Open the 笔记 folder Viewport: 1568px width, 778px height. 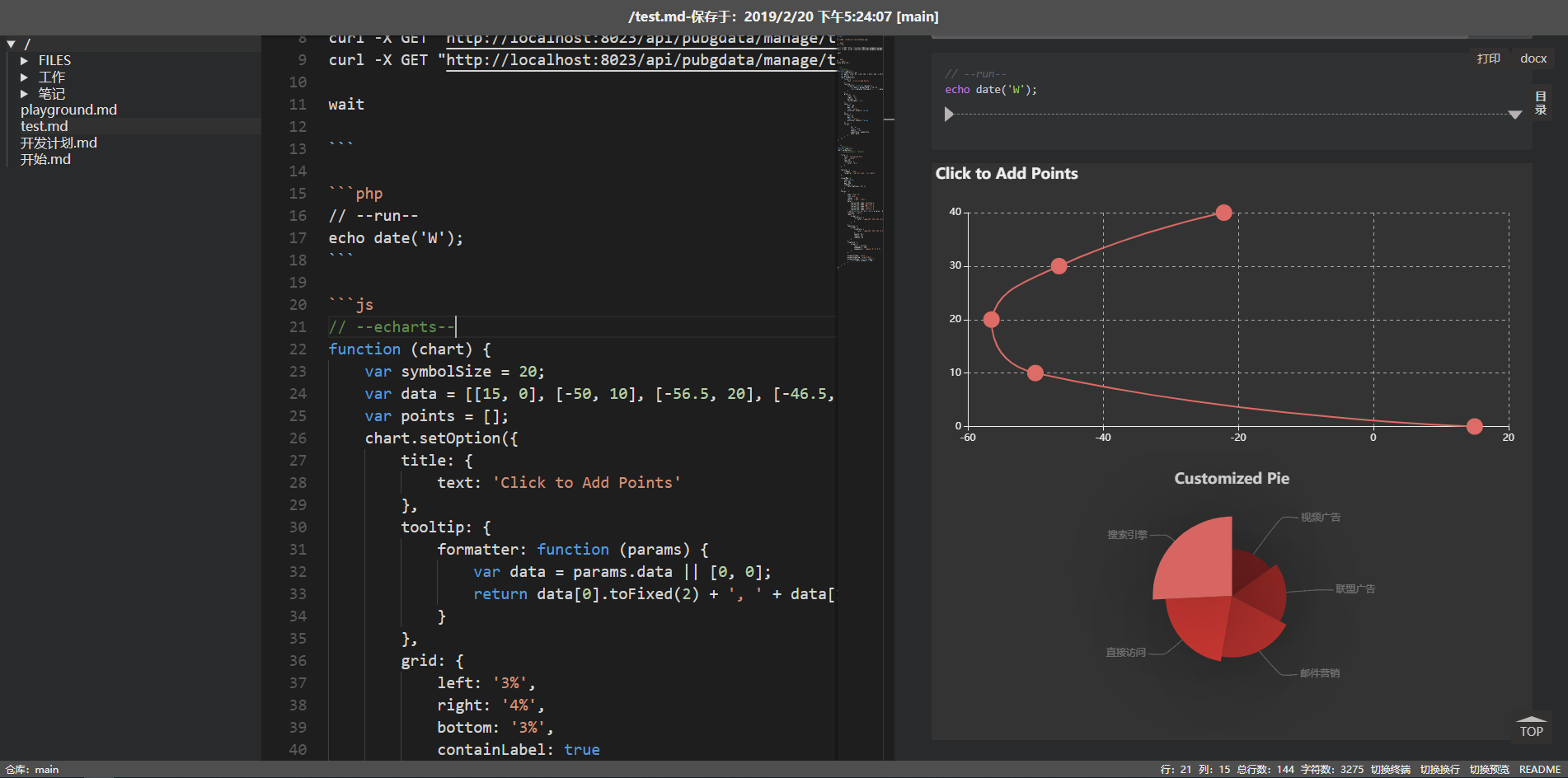point(52,94)
